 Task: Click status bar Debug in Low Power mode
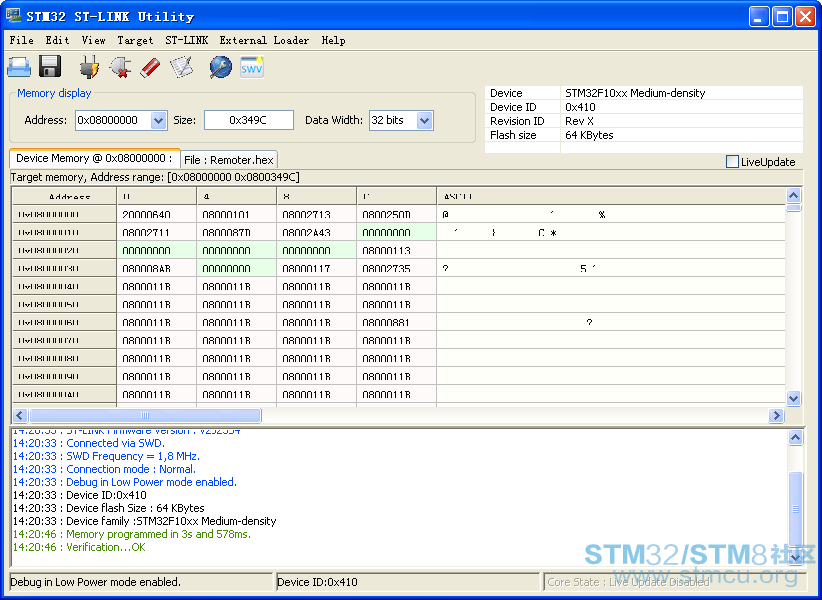pyautogui.click(x=95, y=582)
